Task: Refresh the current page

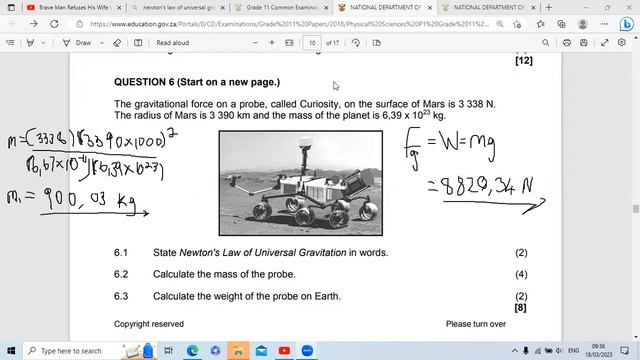Action: pyautogui.click(x=54, y=24)
